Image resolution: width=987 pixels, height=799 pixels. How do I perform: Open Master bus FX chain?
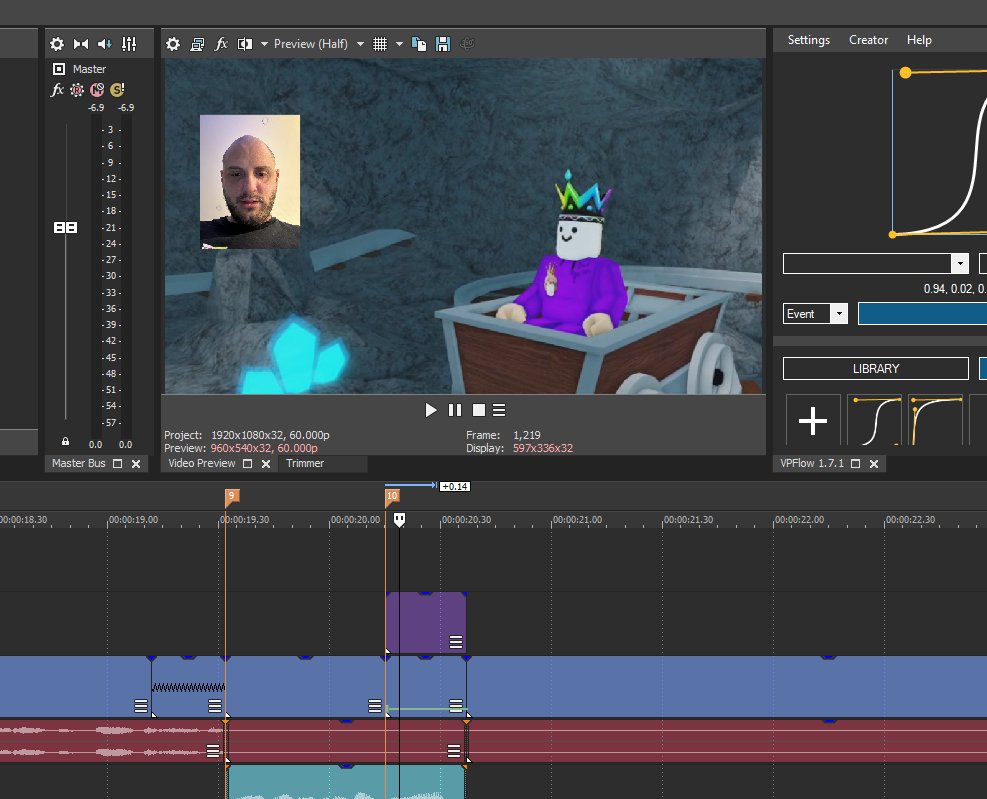point(57,89)
